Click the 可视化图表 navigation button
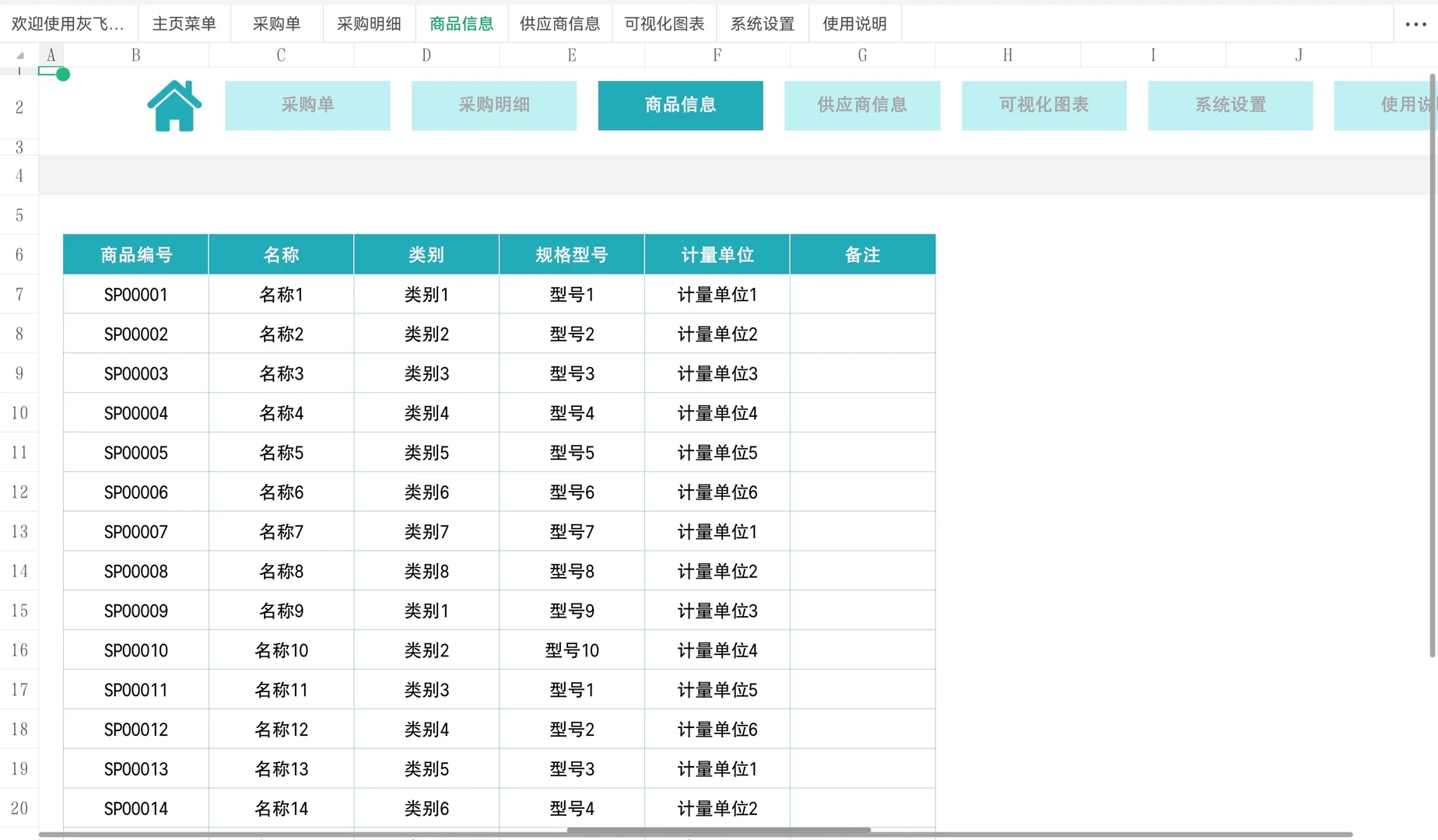1438x840 pixels. pyautogui.click(x=1043, y=105)
